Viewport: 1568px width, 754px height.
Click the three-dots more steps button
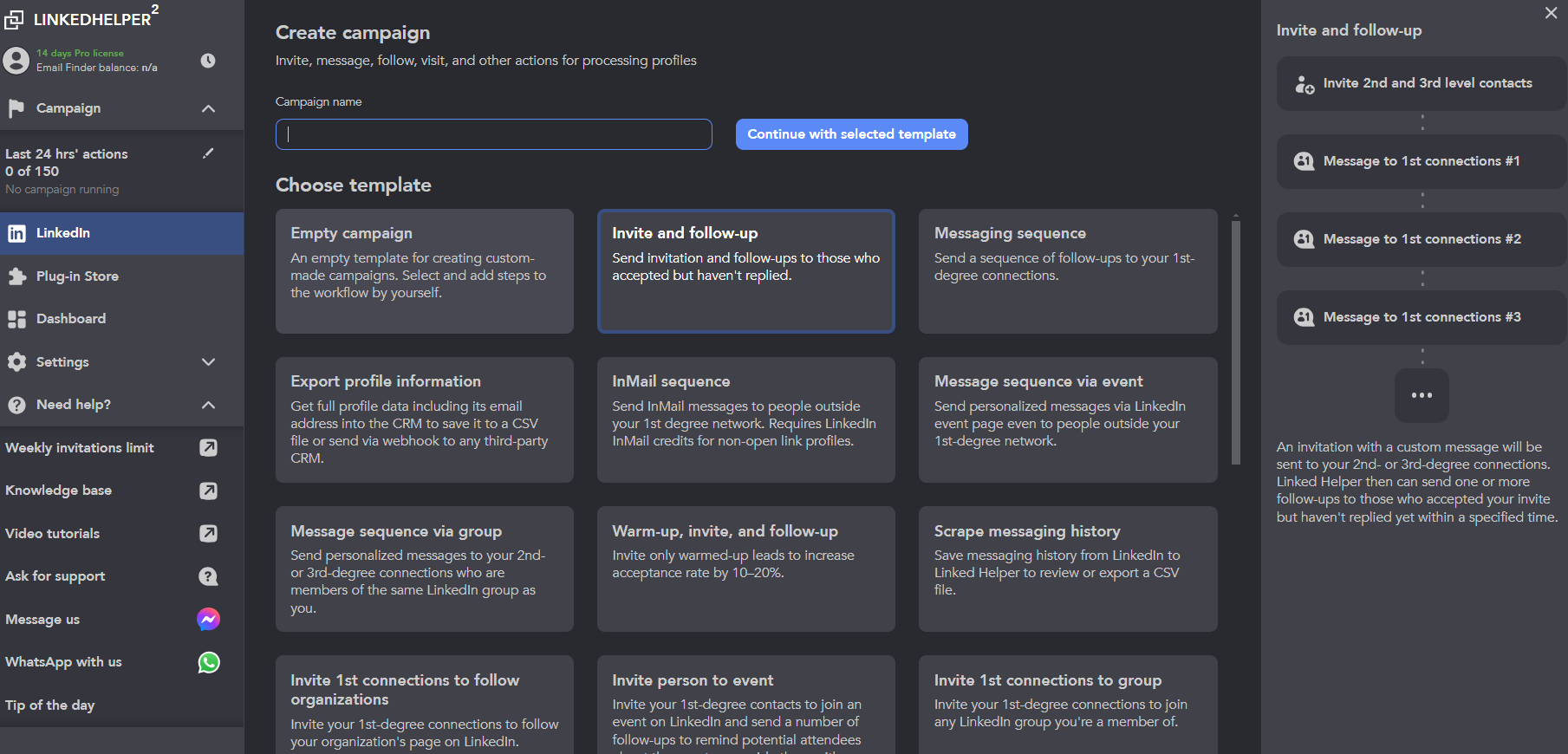tap(1422, 395)
